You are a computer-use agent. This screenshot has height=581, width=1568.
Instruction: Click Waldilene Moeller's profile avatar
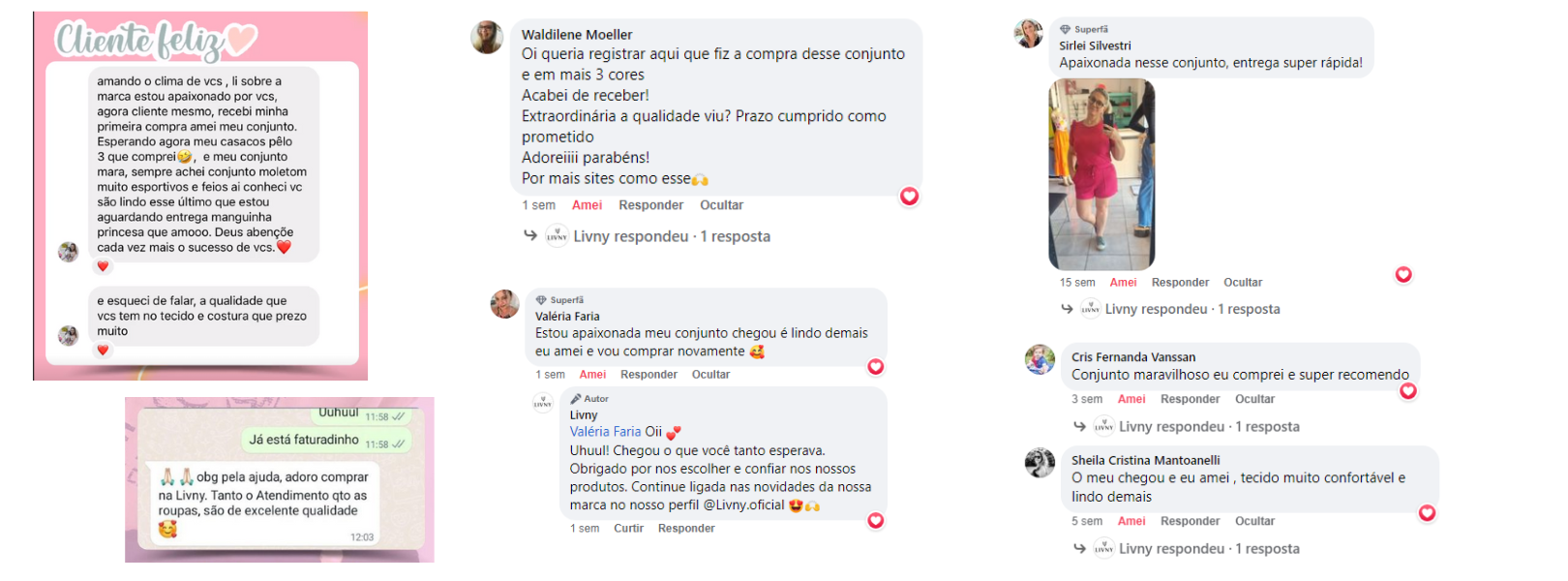(487, 38)
